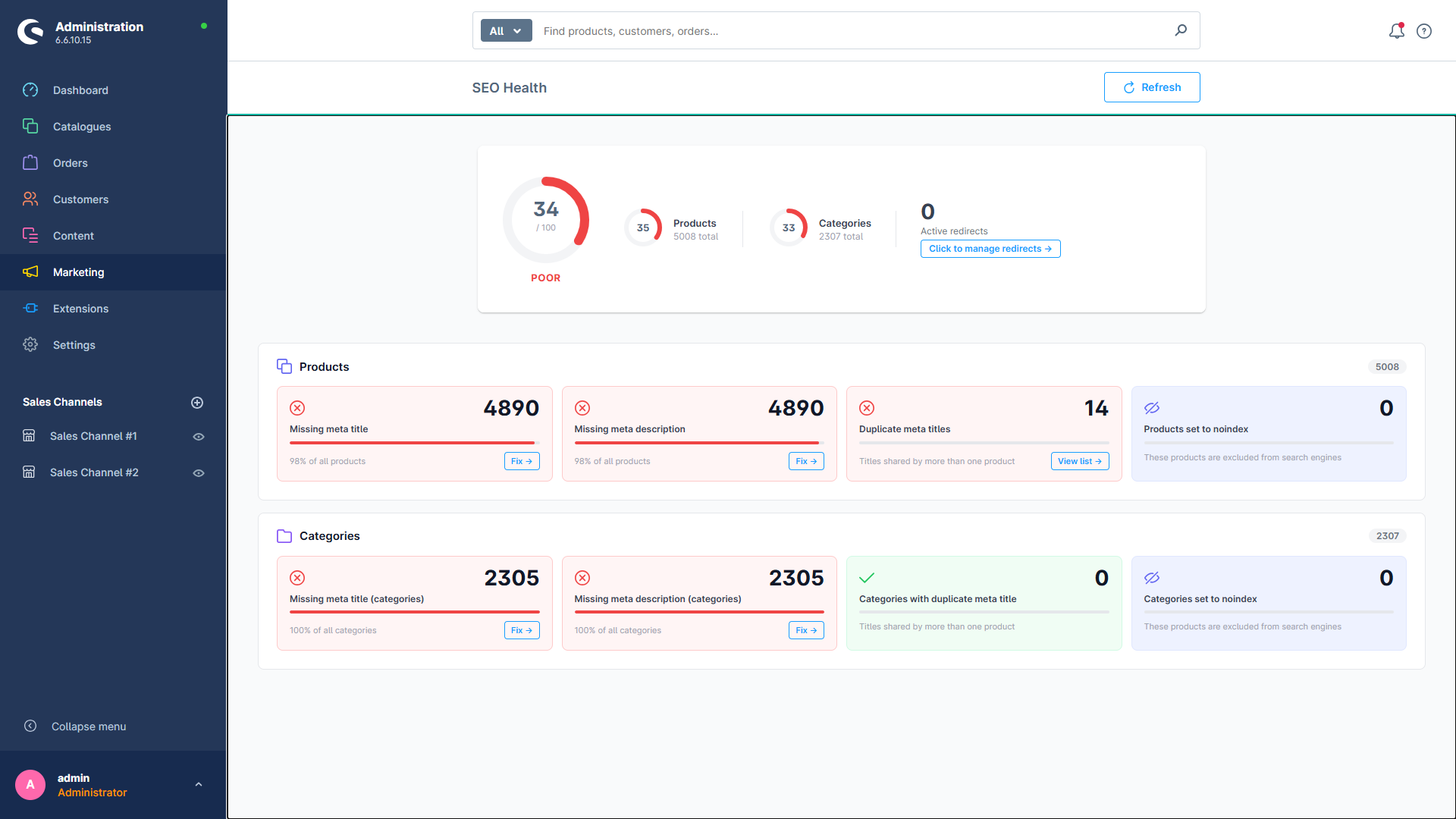
Task: Open the help question mark icon
Action: [1423, 31]
